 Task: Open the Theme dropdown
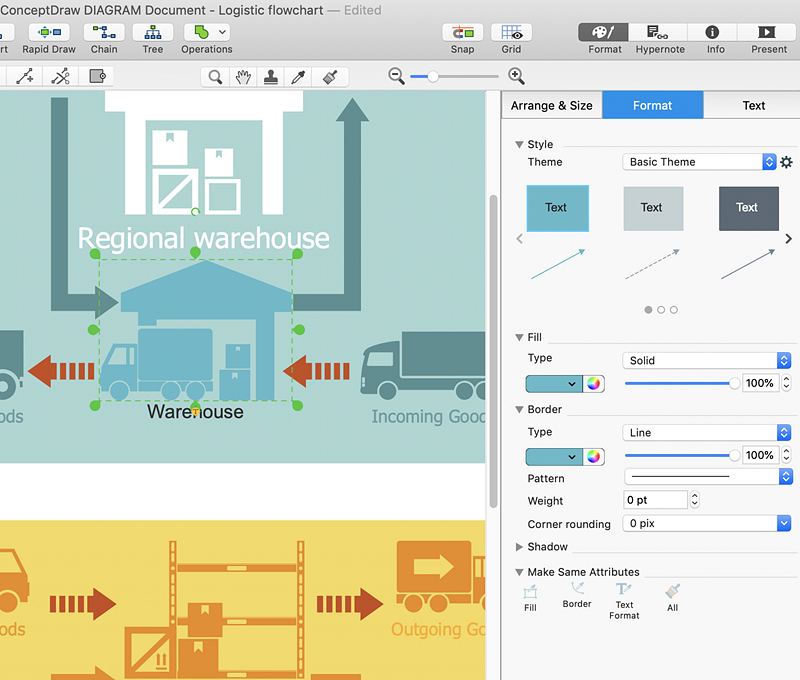click(698, 162)
